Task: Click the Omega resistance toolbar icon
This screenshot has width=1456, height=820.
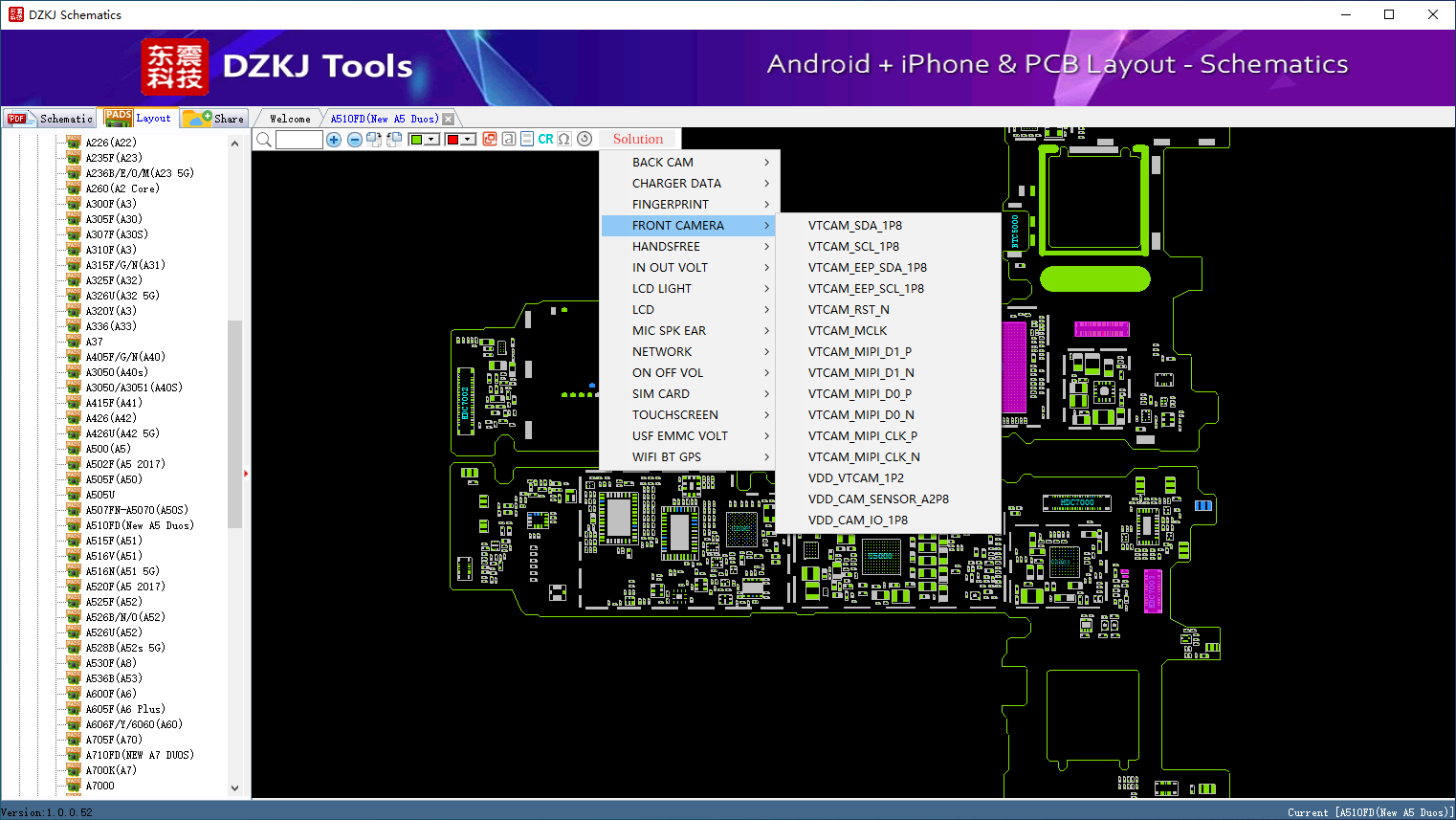Action: click(x=564, y=139)
